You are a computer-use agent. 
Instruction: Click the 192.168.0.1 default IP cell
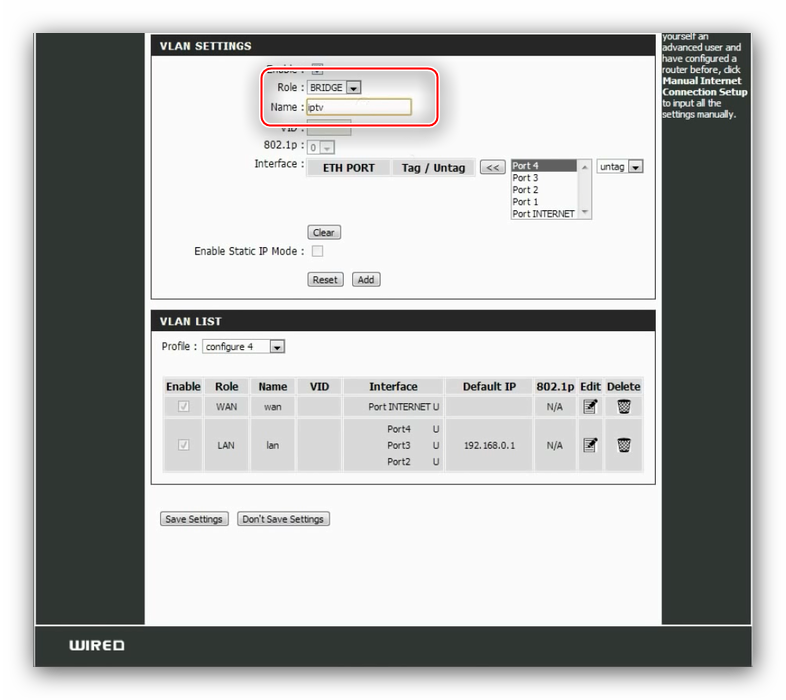coord(489,445)
